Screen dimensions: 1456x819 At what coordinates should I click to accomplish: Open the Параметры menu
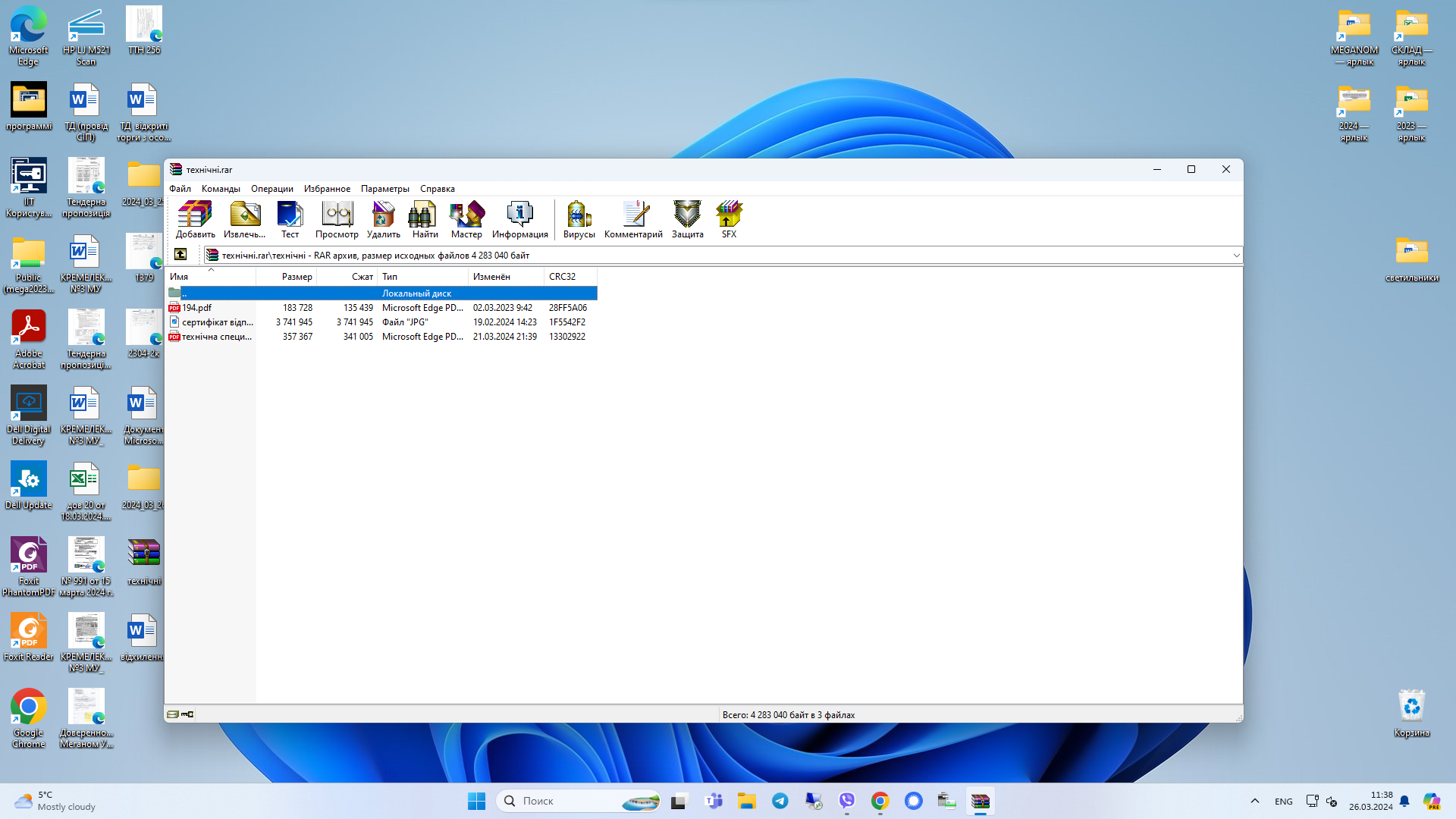(x=384, y=189)
